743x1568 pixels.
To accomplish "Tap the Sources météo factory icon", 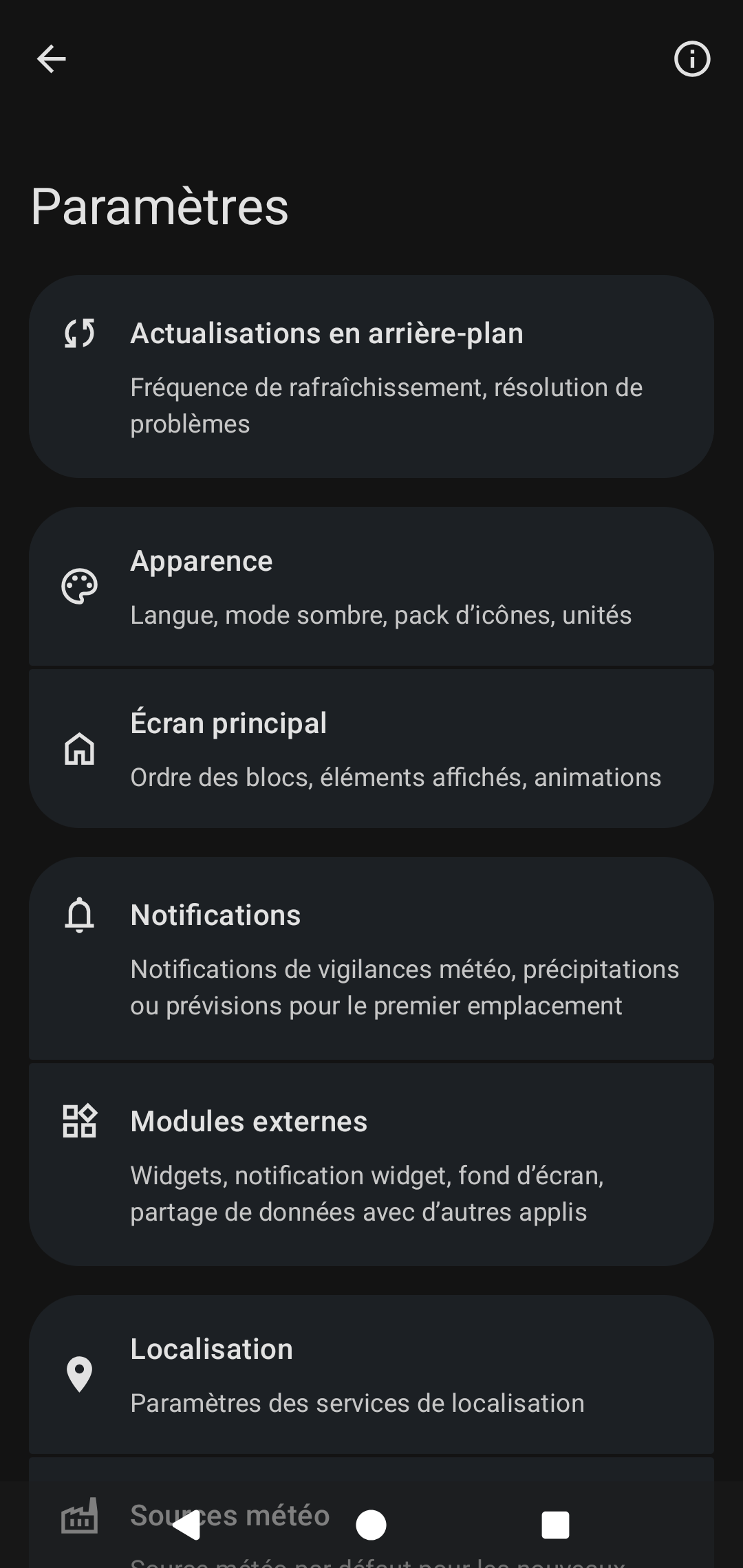I will point(80,1516).
